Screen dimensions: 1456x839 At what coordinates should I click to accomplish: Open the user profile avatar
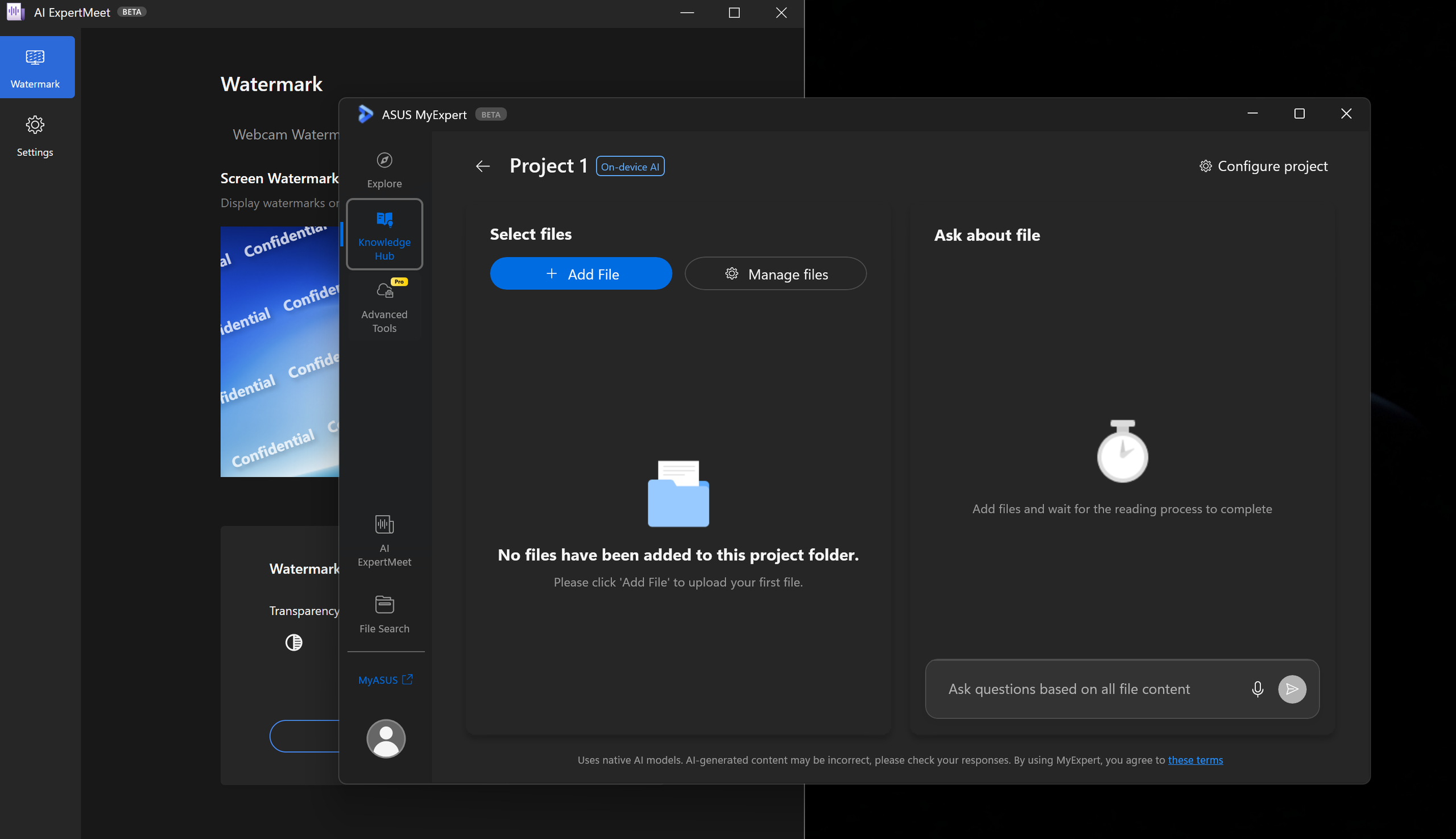[386, 739]
